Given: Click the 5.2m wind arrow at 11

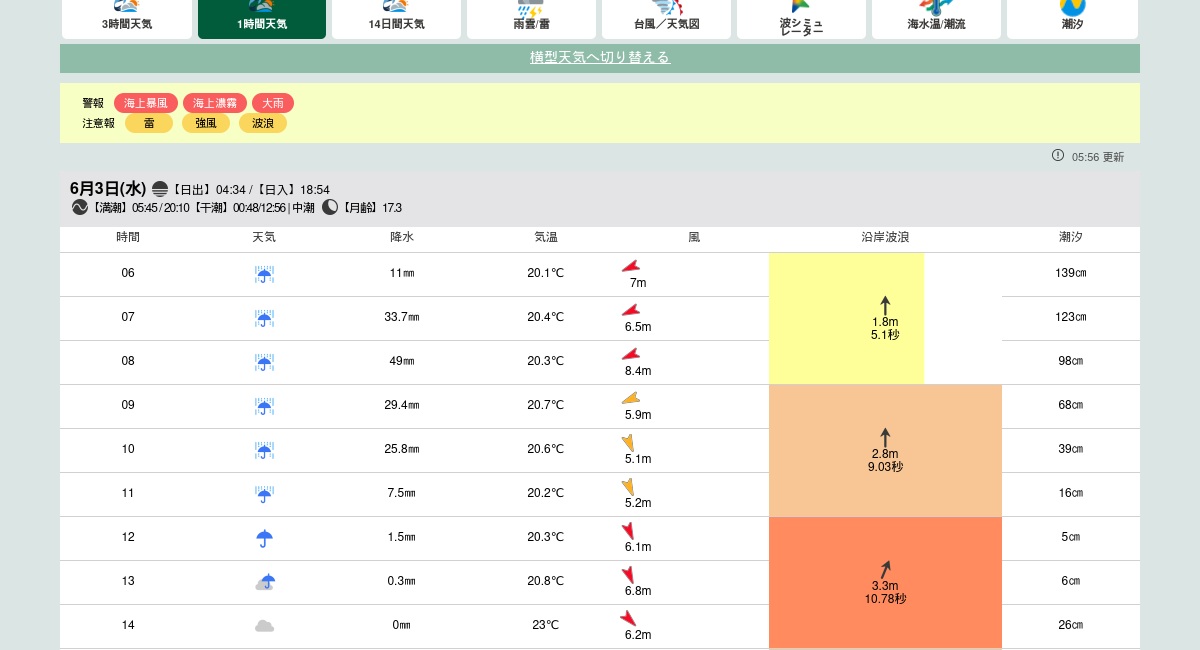Looking at the screenshot, I should 628,487.
